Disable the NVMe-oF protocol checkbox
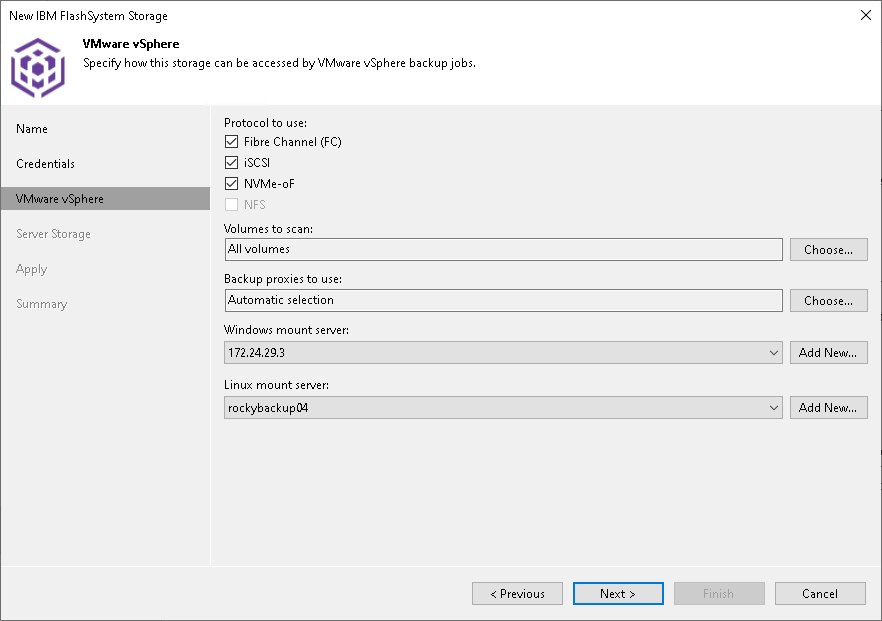The height and width of the screenshot is (621, 882). click(x=231, y=183)
